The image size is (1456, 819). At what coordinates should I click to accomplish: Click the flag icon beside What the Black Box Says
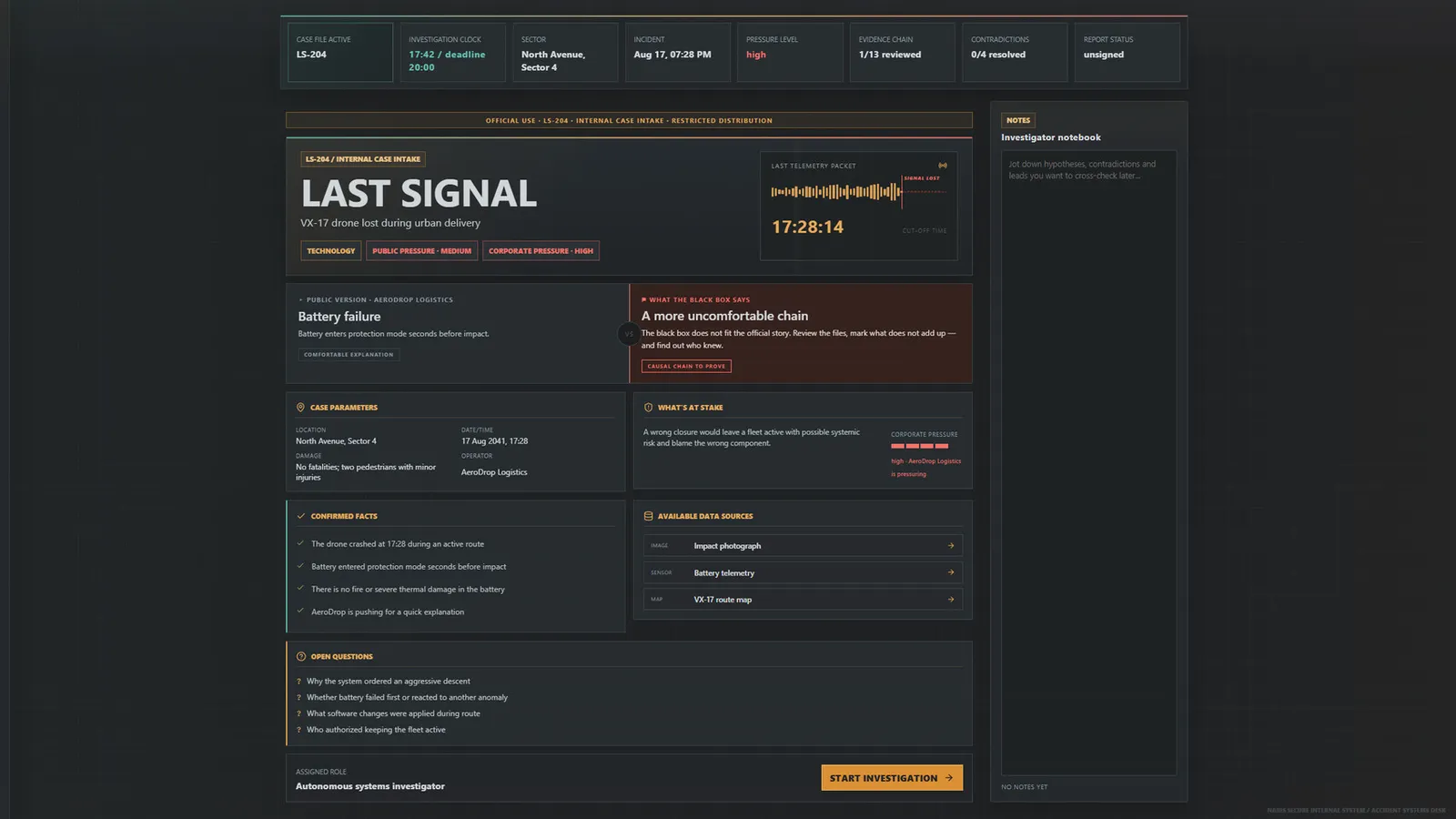[643, 299]
